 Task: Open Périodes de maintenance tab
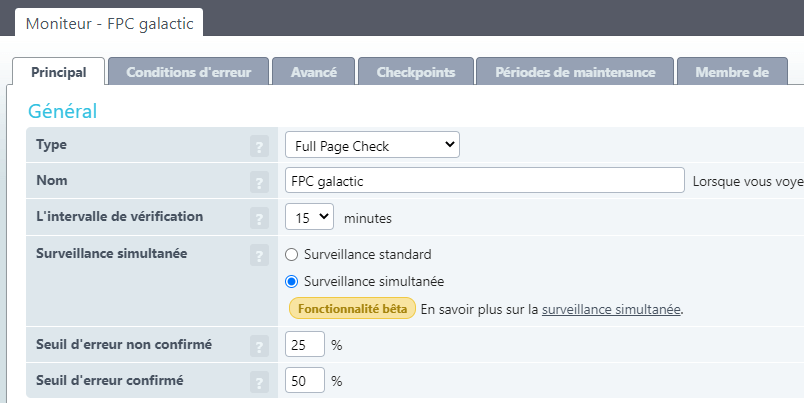pos(575,72)
